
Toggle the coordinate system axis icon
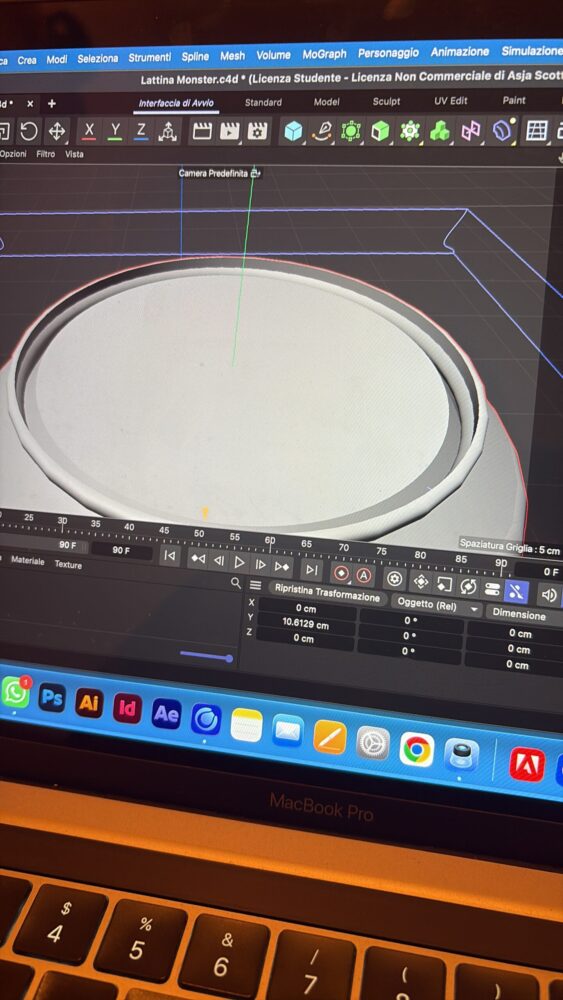point(168,131)
